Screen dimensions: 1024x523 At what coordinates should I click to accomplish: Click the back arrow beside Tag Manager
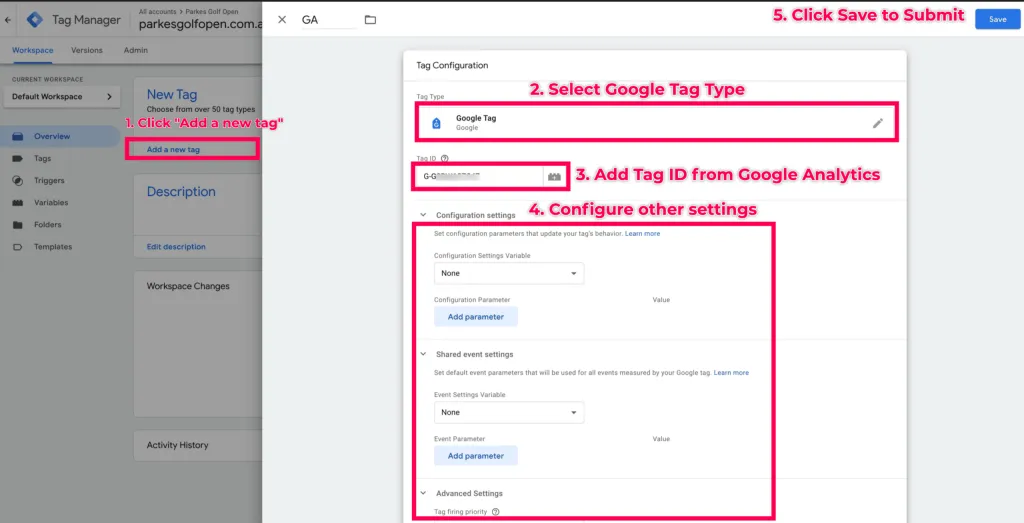point(8,20)
